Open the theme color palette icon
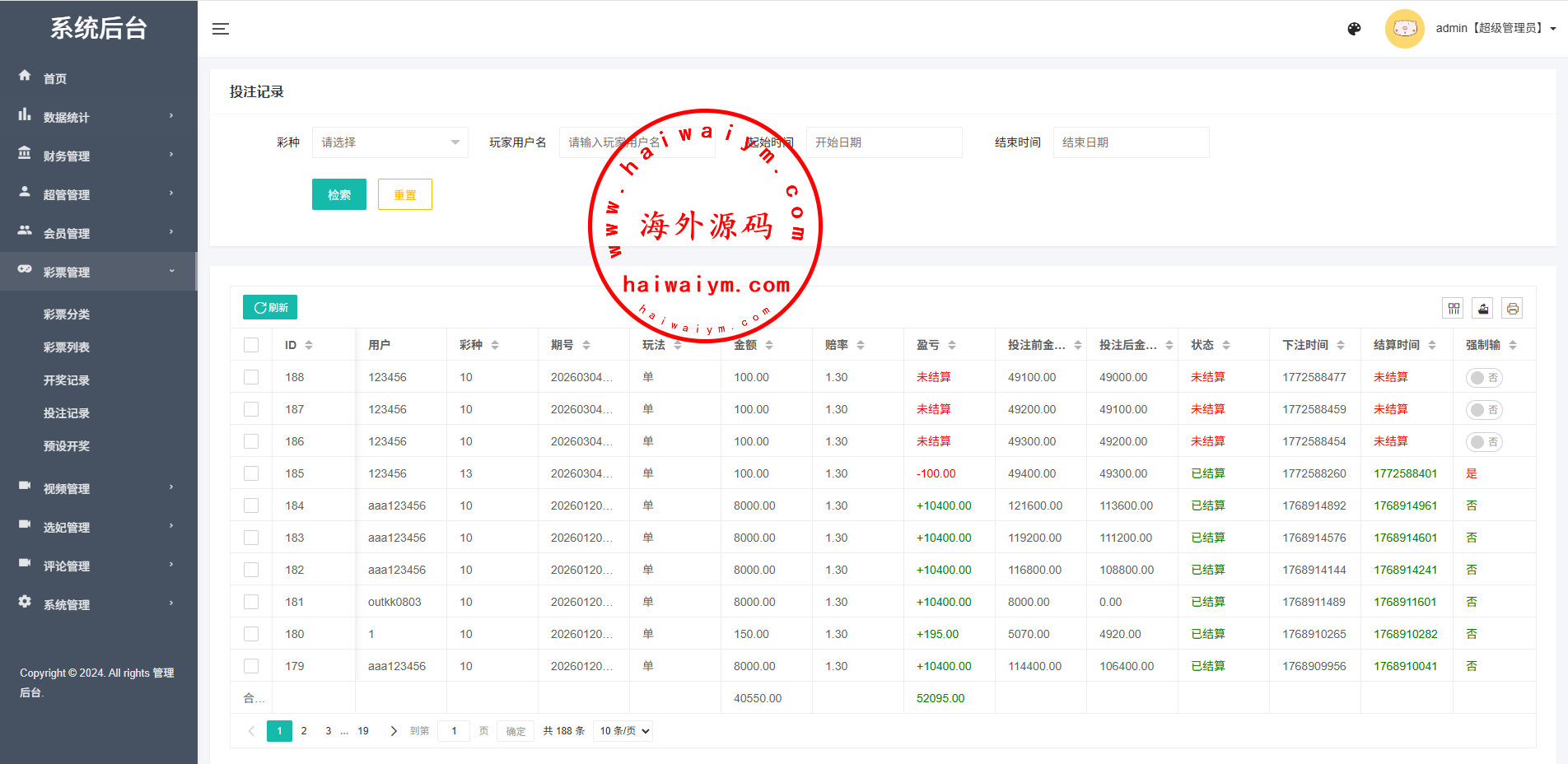This screenshot has height=764, width=1568. click(x=1354, y=29)
